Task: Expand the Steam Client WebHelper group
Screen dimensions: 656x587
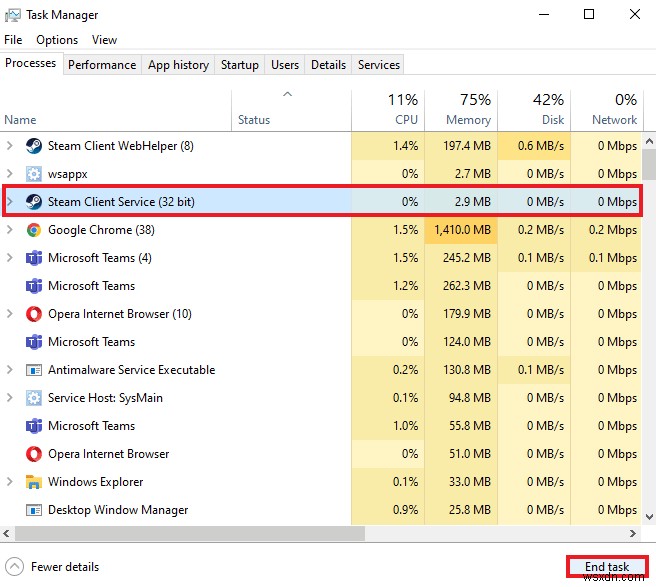Action: 10,146
